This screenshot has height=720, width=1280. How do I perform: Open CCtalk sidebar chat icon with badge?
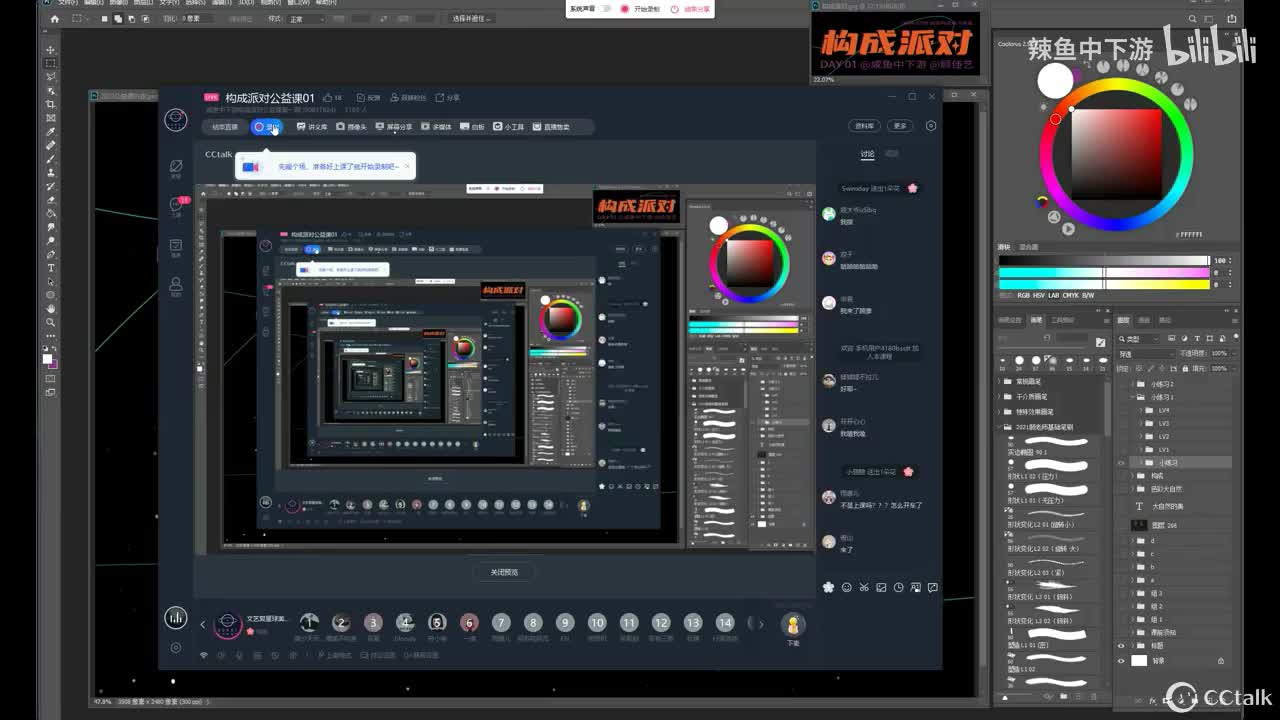coord(176,205)
